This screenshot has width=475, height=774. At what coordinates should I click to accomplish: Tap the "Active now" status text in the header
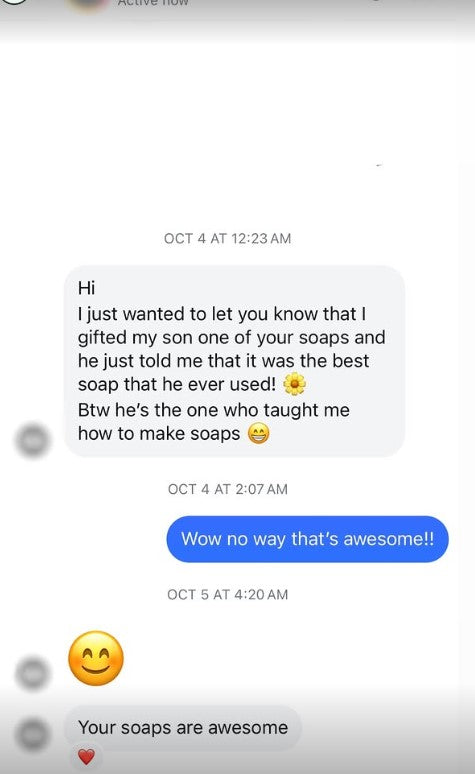tap(153, 3)
